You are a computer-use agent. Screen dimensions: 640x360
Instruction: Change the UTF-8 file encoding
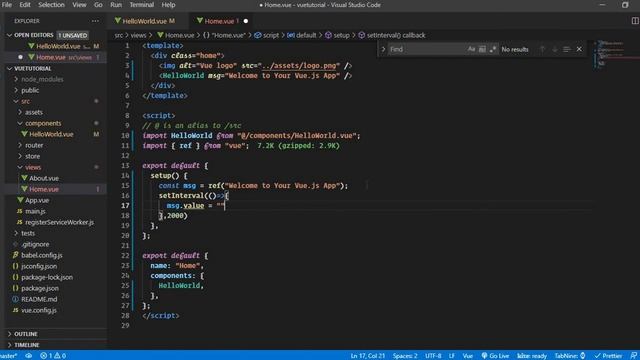433,356
